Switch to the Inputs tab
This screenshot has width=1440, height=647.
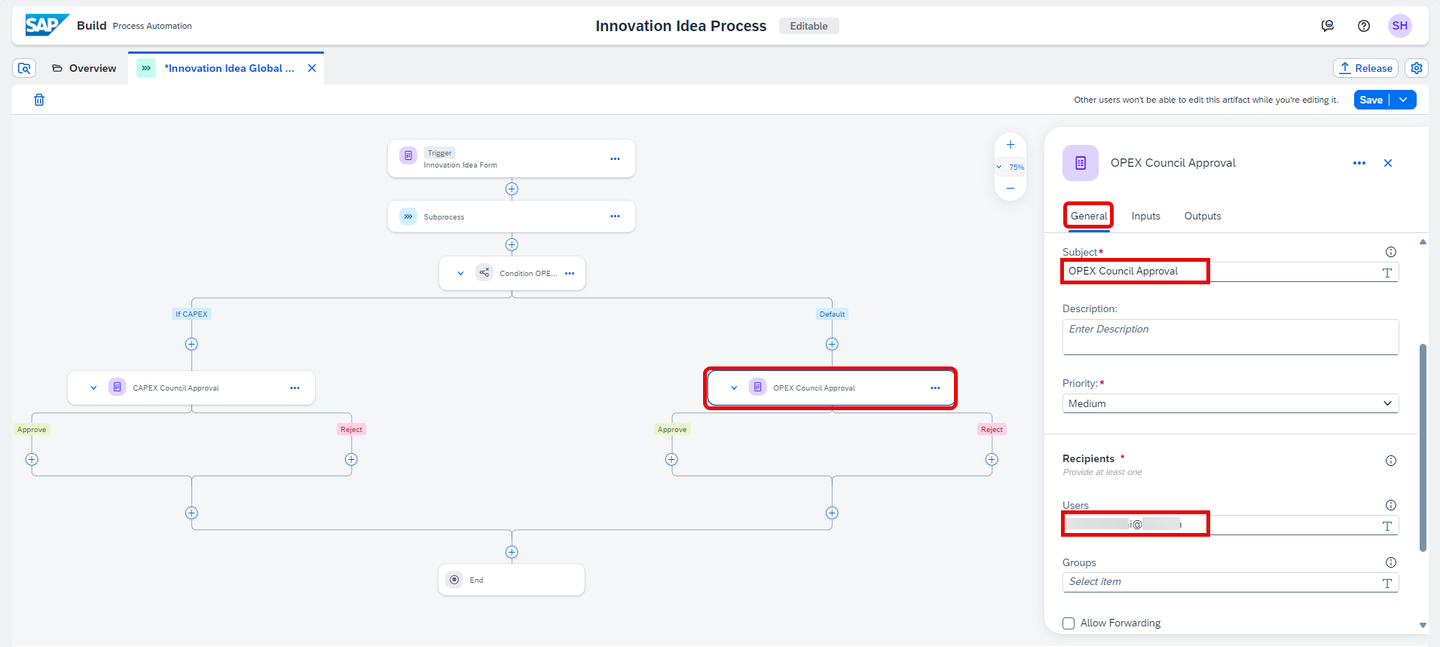point(1146,216)
